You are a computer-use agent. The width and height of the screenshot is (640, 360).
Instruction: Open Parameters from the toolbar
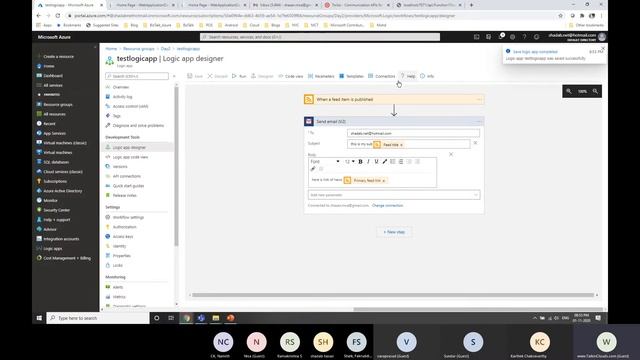pos(321,76)
